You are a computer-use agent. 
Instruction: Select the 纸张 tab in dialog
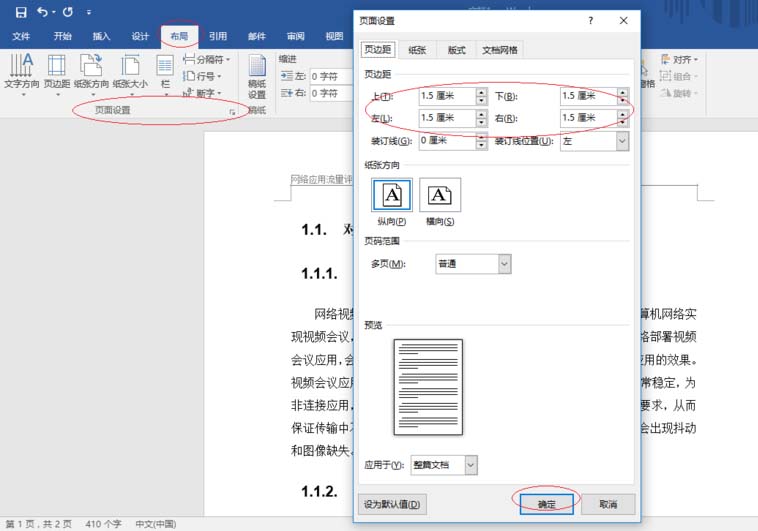pyautogui.click(x=417, y=50)
